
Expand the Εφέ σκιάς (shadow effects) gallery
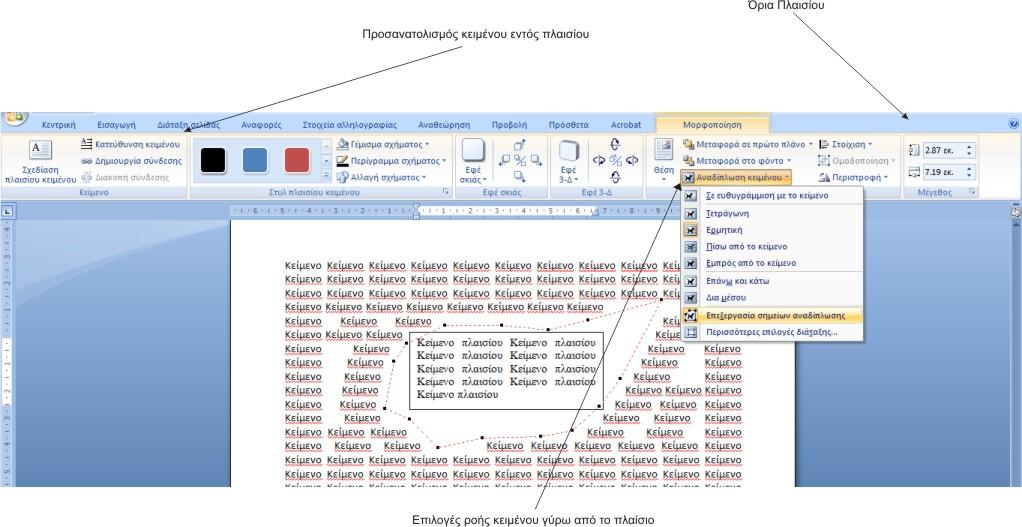(x=474, y=161)
